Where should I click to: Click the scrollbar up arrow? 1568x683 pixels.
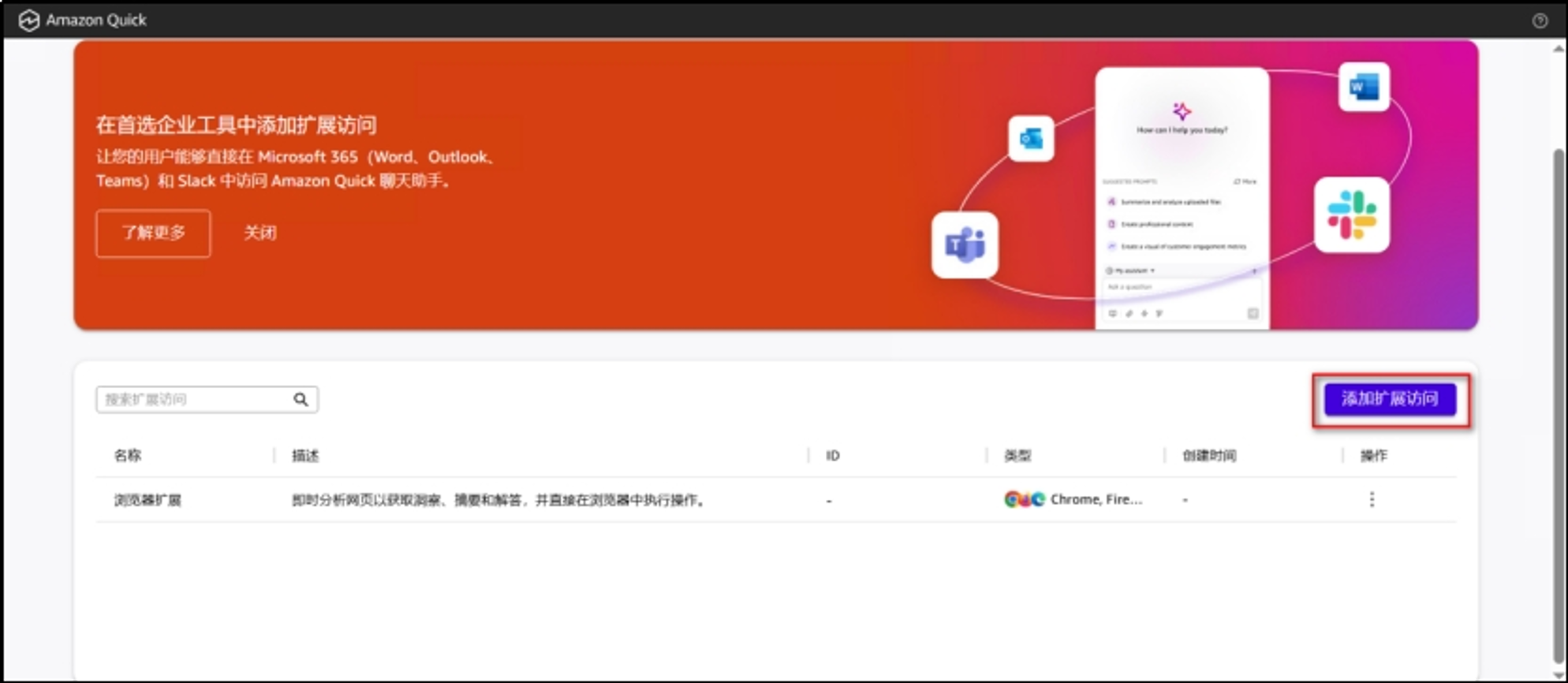(x=1559, y=49)
